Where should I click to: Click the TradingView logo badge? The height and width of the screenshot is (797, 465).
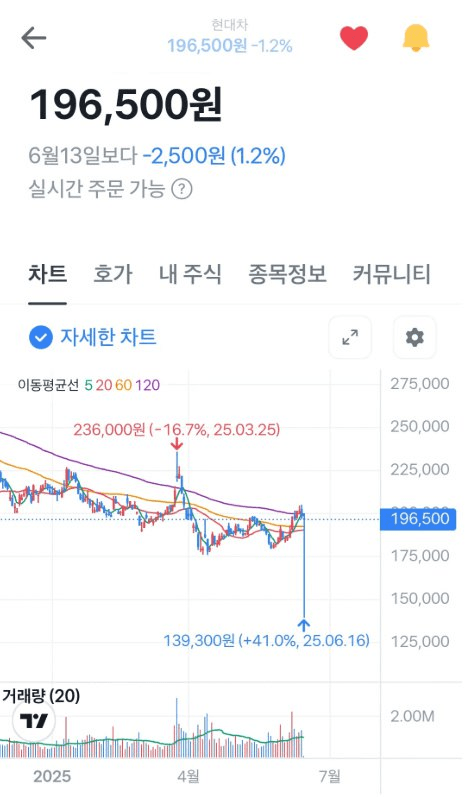[x=34, y=720]
